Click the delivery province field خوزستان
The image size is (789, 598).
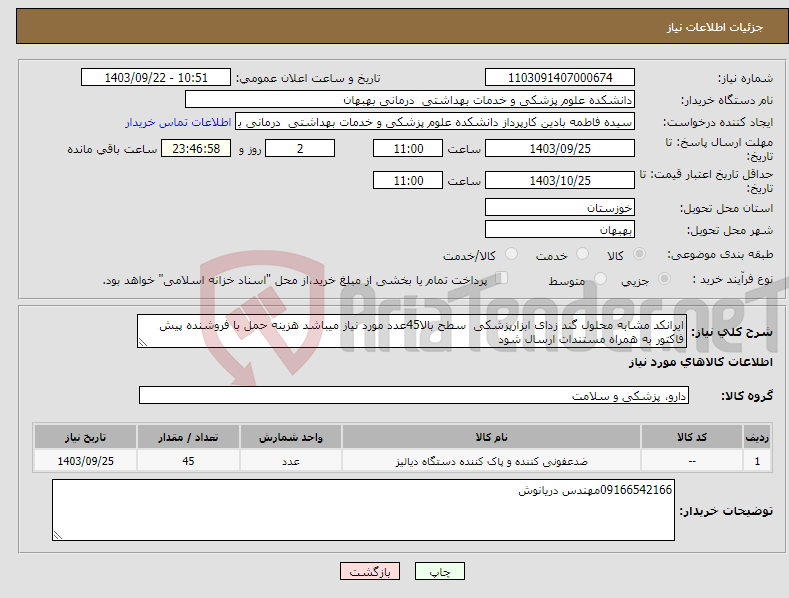tap(560, 207)
